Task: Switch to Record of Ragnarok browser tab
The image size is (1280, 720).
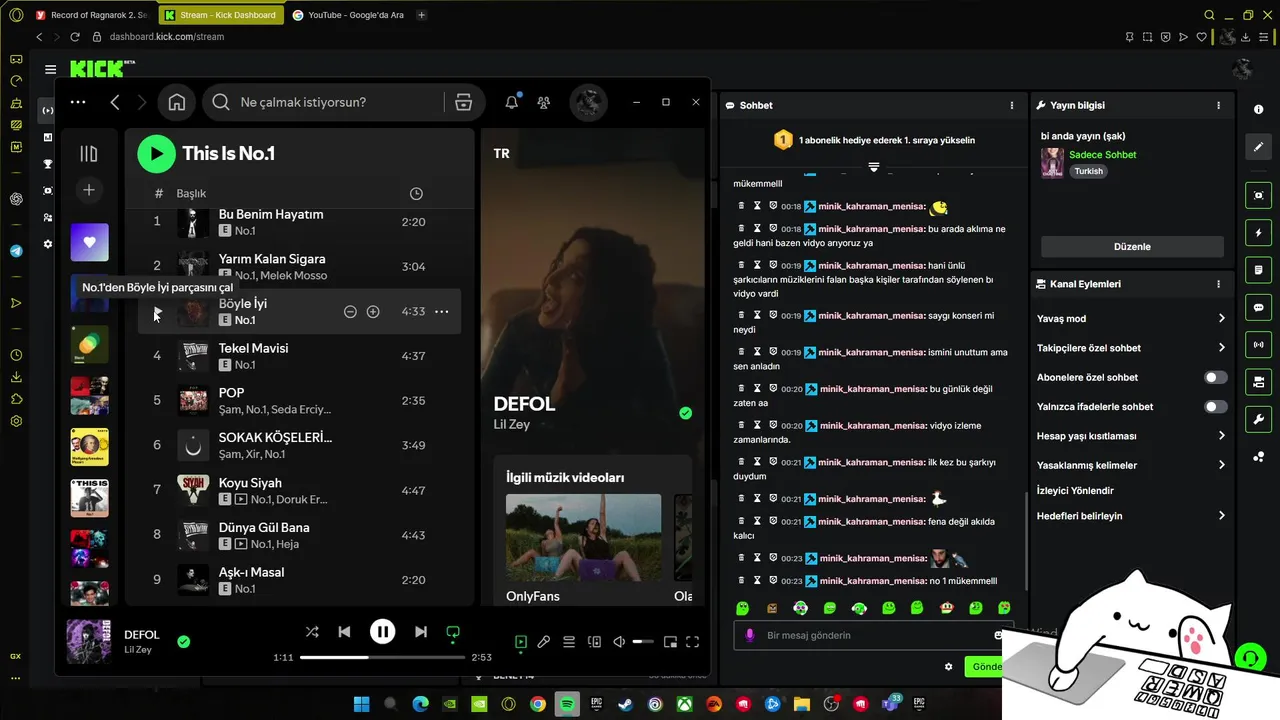Action: coord(91,15)
